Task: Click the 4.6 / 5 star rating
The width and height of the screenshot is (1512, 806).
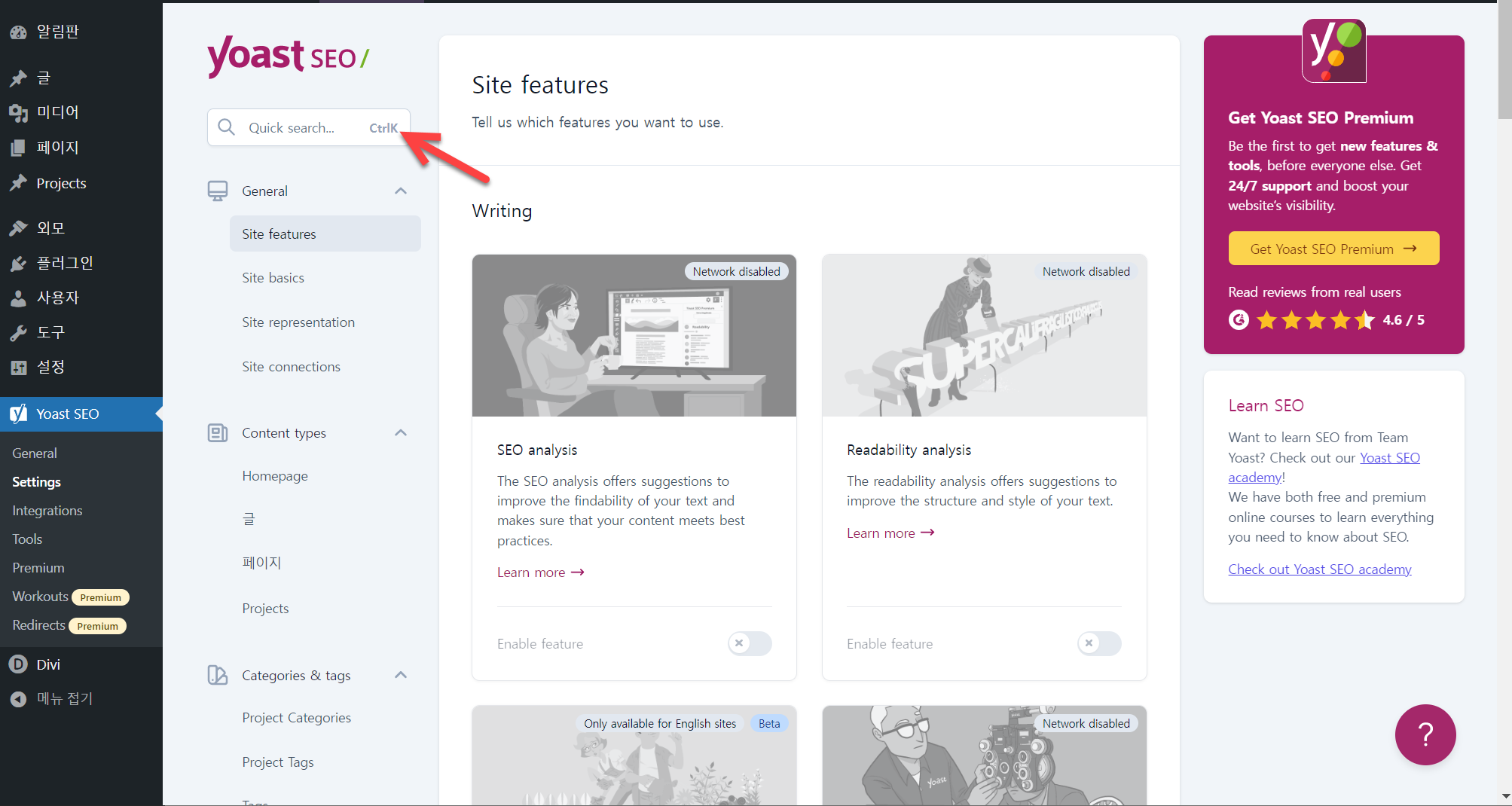Action: (x=1340, y=320)
